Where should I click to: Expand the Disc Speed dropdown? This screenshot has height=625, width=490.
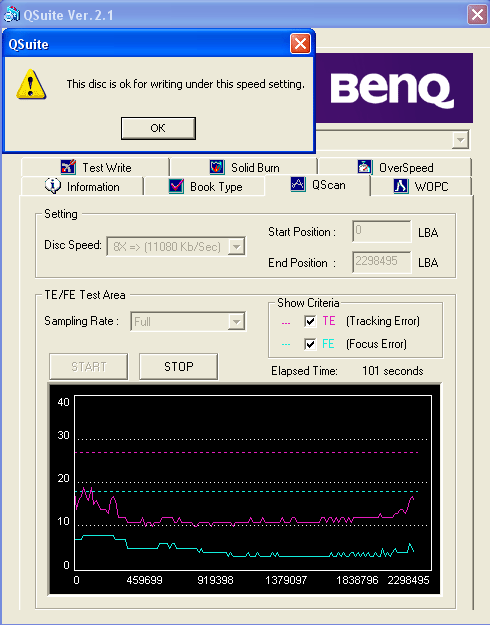[236, 247]
